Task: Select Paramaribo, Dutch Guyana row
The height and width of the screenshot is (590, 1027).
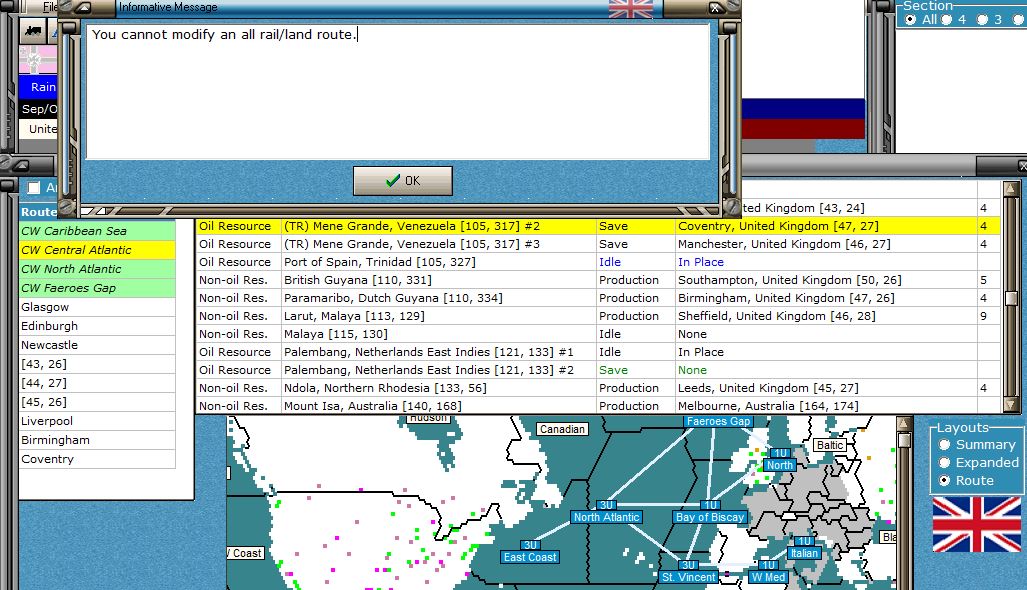Action: click(598, 298)
